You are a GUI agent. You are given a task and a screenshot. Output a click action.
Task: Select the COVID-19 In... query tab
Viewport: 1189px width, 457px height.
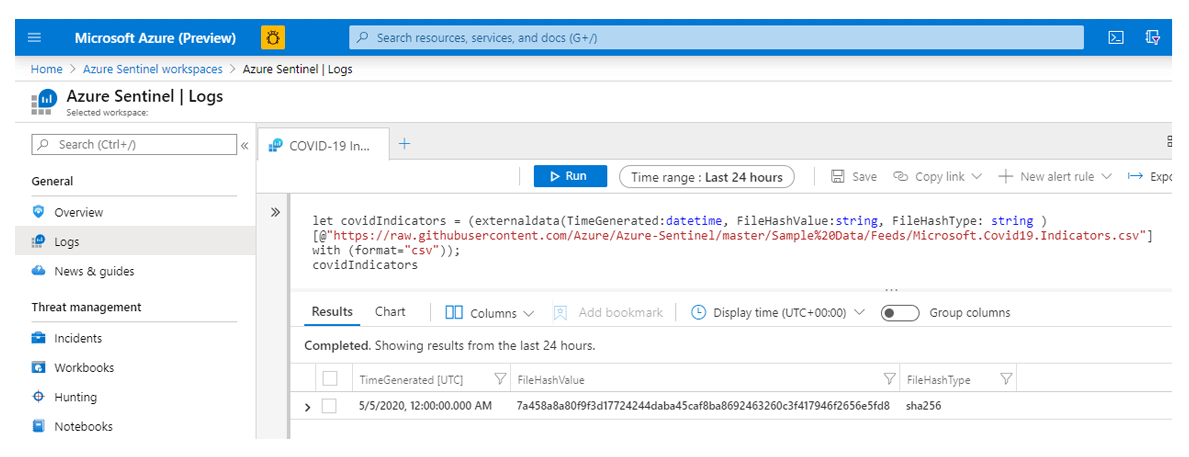coord(323,146)
